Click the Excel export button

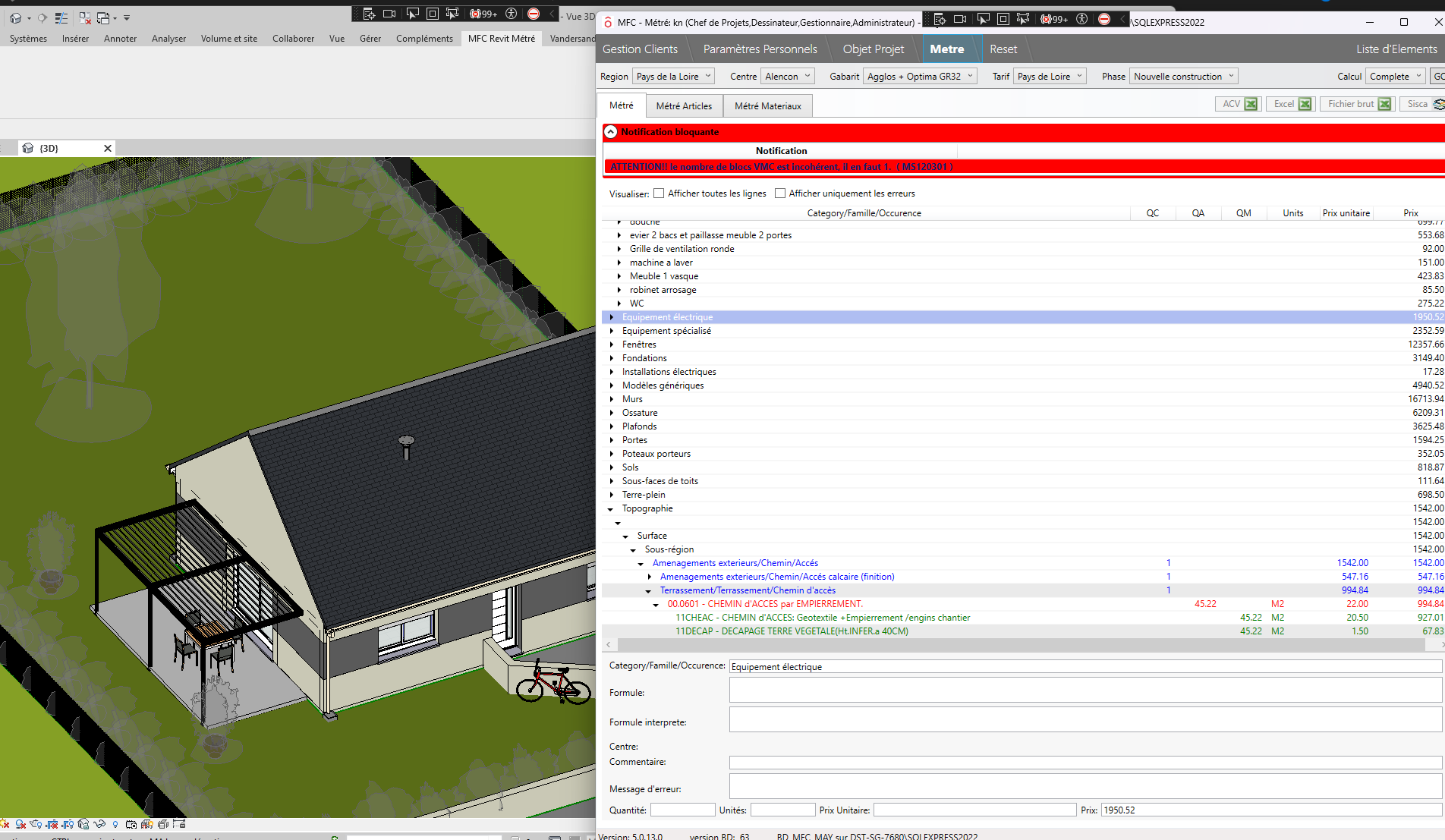coord(1290,104)
